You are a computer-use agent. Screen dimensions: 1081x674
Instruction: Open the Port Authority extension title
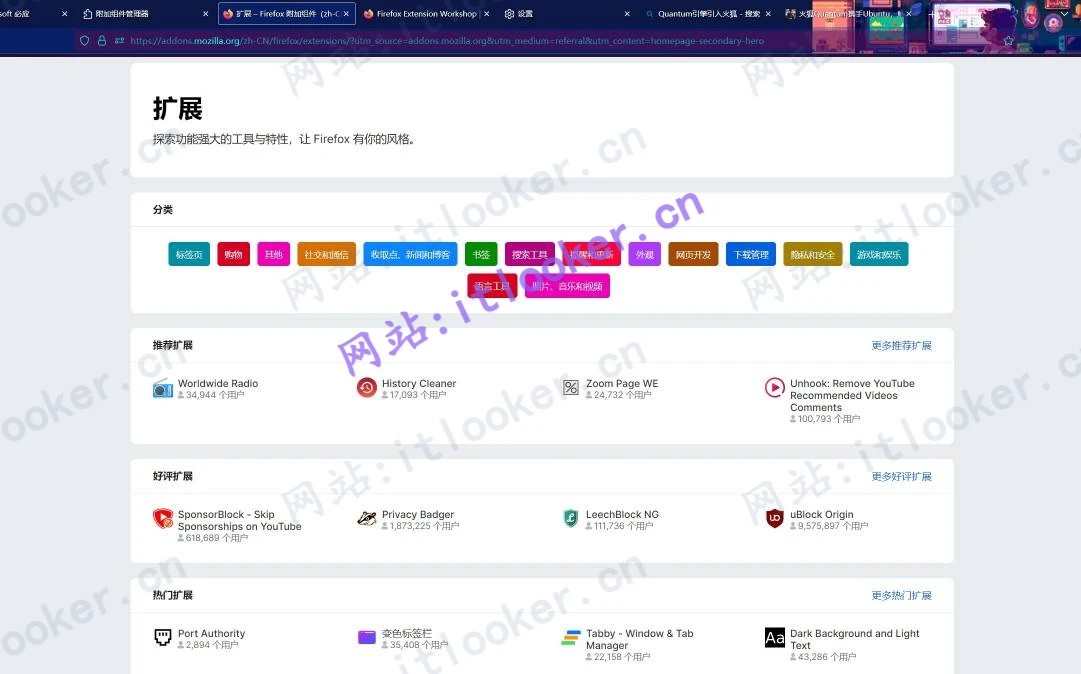[x=211, y=633]
